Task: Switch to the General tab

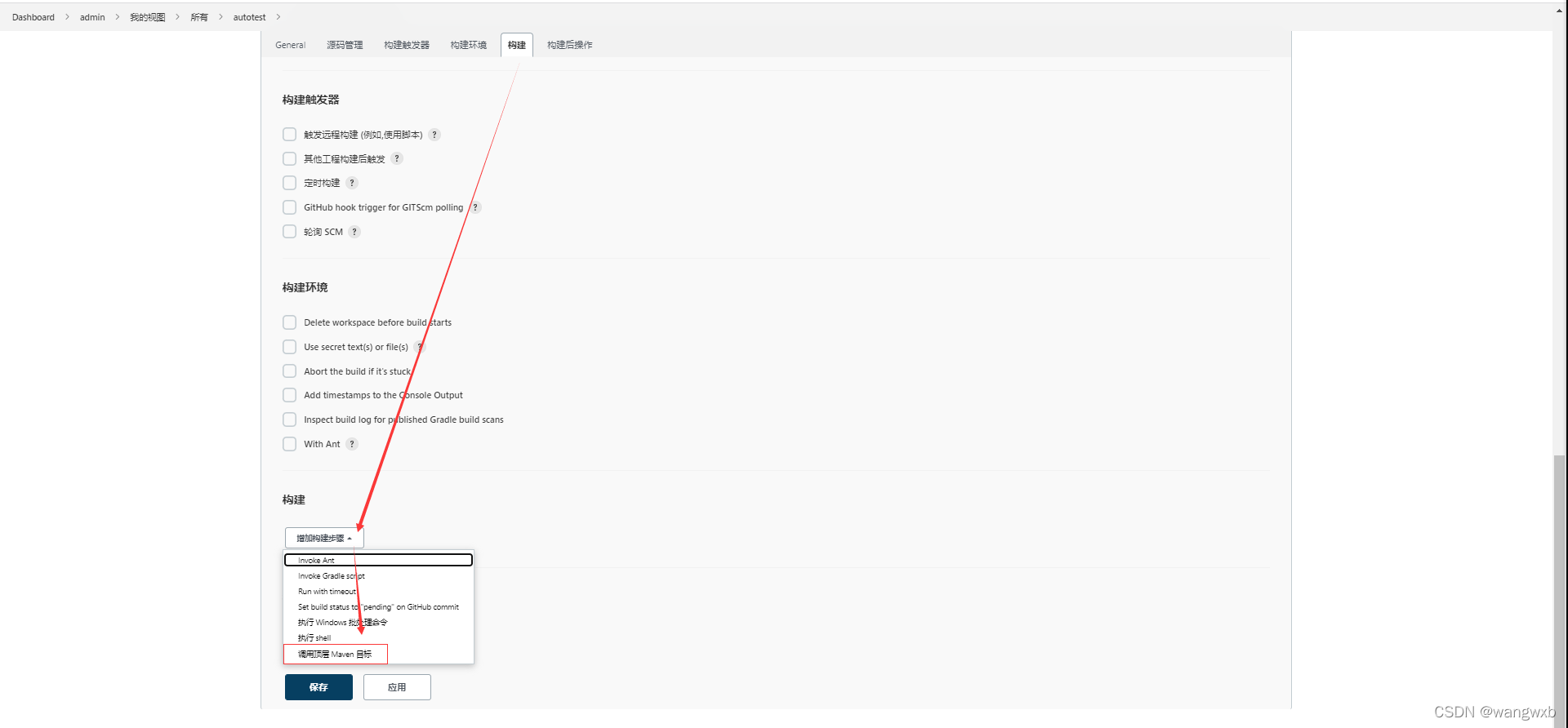Action: [290, 45]
